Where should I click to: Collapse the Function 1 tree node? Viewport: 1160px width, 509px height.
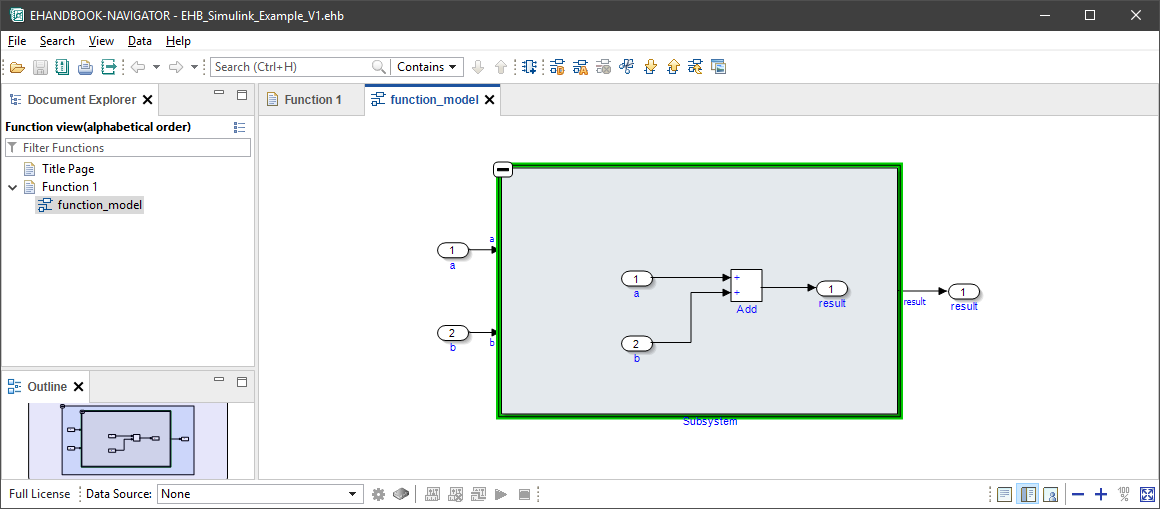click(13, 187)
